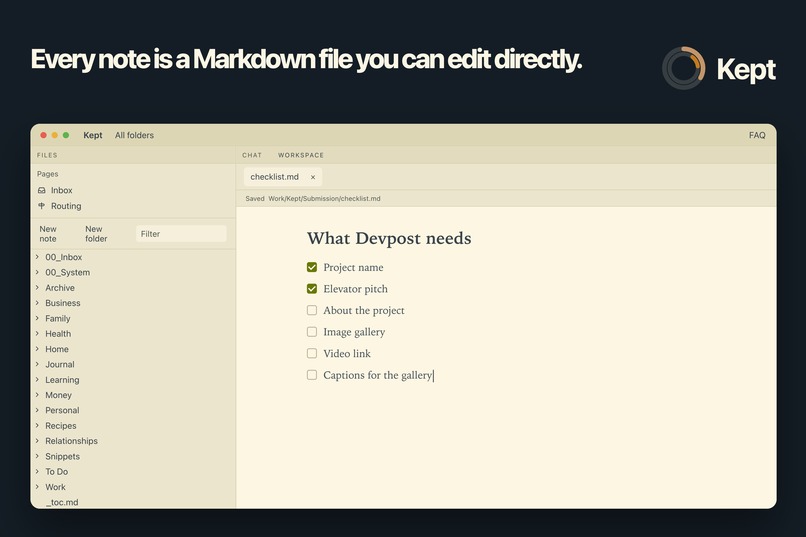Expand the Journal folder chevron
This screenshot has height=537, width=806.
tap(38, 364)
